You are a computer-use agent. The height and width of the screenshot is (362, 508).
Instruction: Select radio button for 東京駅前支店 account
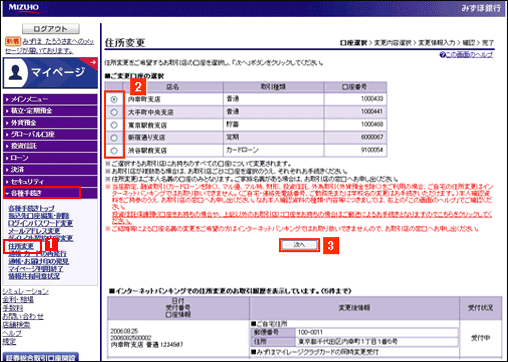click(x=114, y=125)
